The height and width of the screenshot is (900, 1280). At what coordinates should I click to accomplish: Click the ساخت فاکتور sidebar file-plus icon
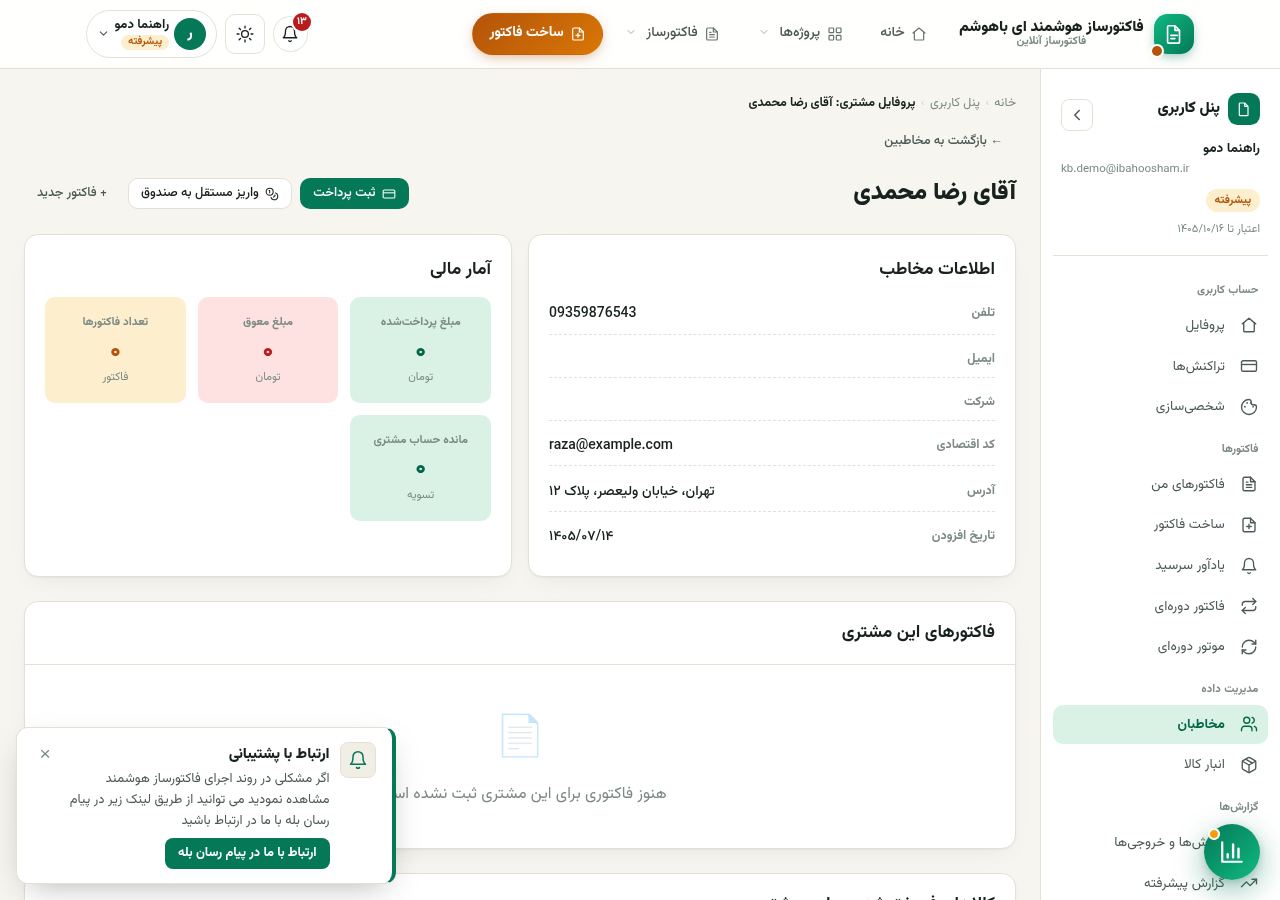(1249, 525)
